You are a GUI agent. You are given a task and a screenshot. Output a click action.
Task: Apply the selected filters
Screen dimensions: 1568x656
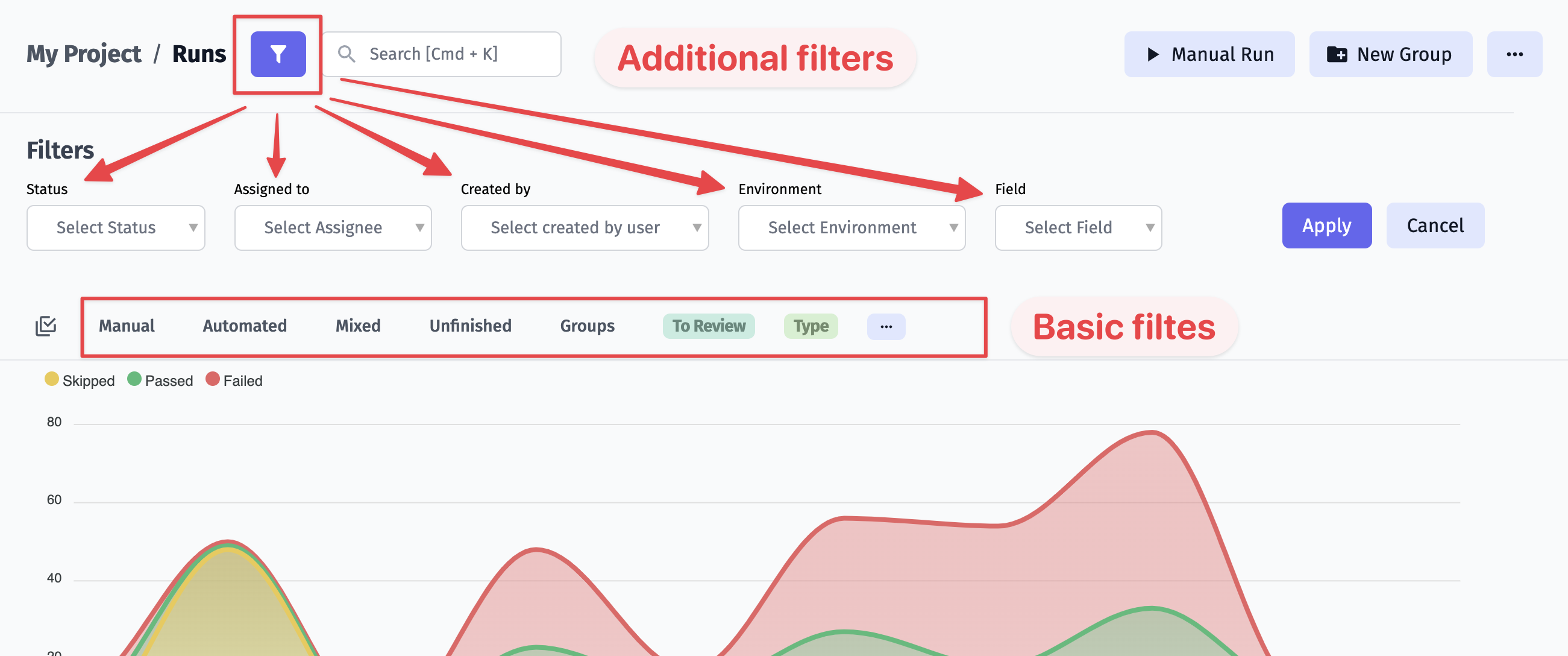pos(1327,225)
